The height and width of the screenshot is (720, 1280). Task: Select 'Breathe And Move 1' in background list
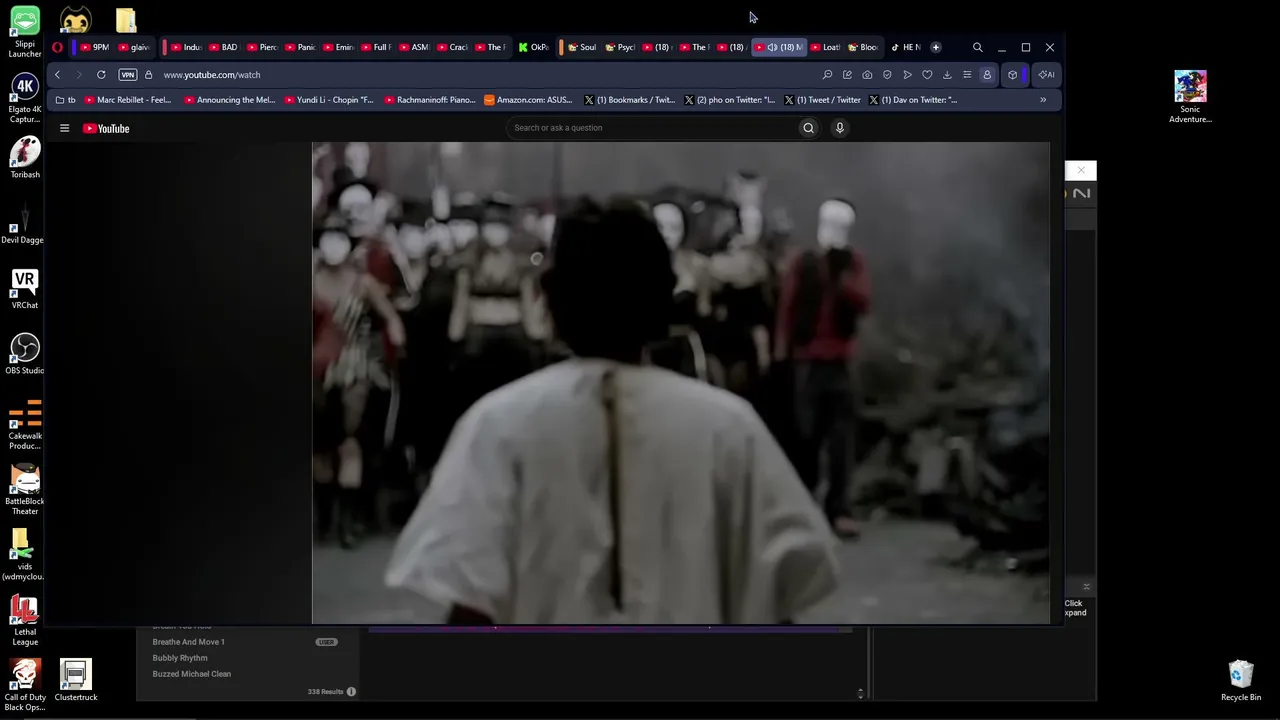[188, 642]
